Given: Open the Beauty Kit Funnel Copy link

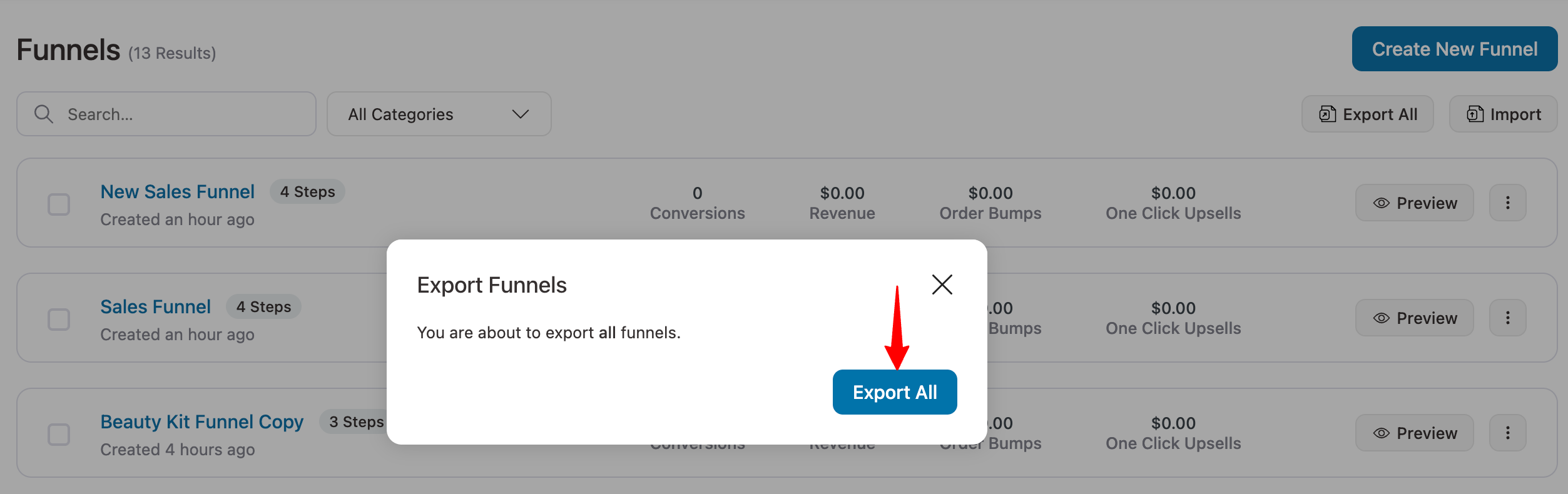Looking at the screenshot, I should 202,422.
